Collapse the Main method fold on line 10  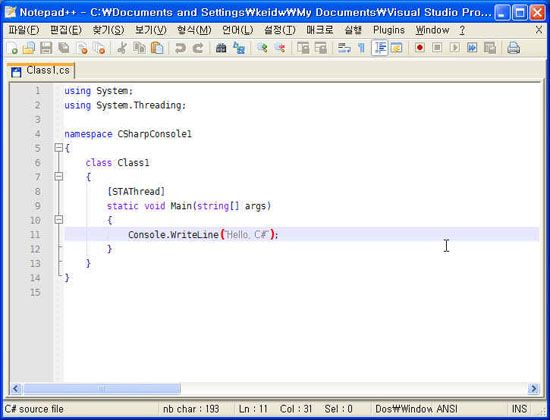[59, 220]
